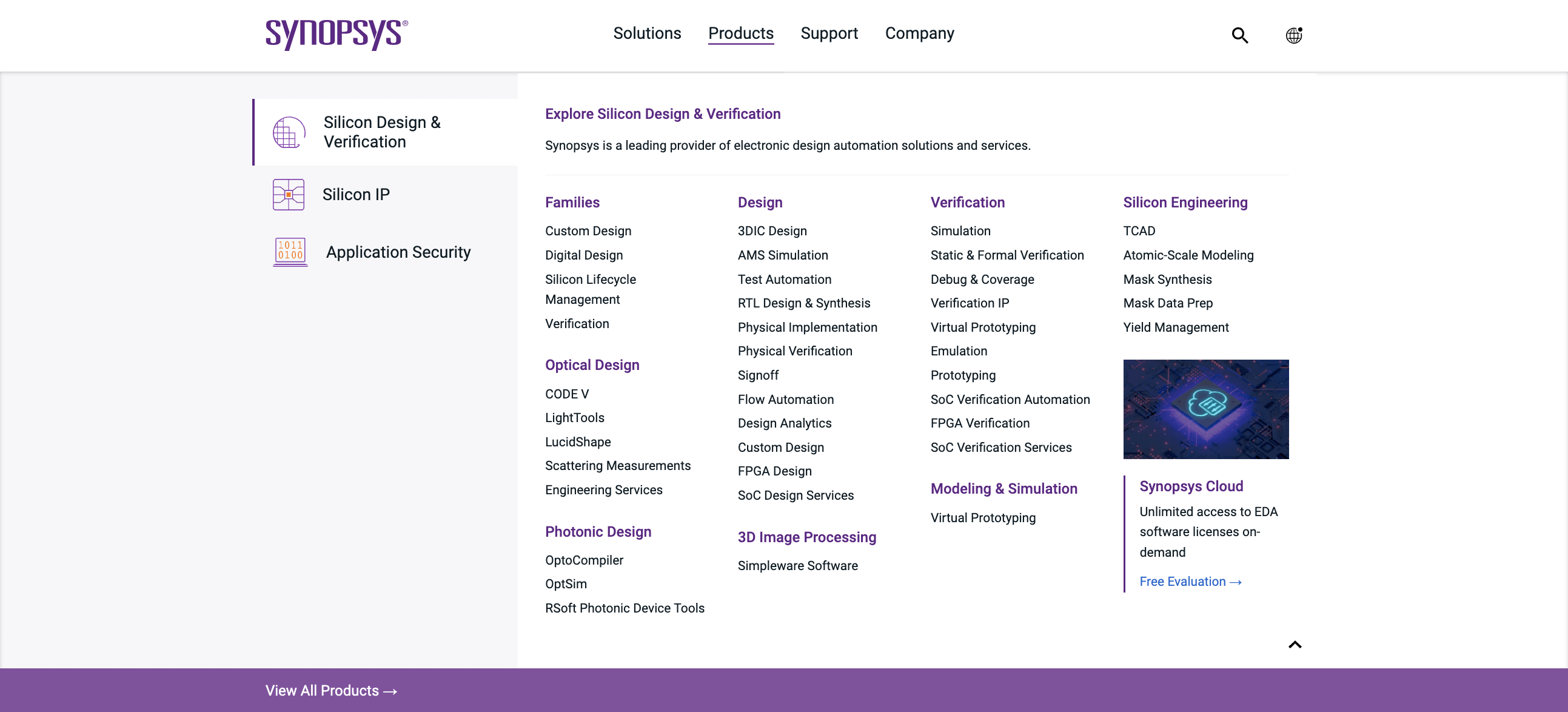Open SoC Verification Automation link

coord(1010,400)
